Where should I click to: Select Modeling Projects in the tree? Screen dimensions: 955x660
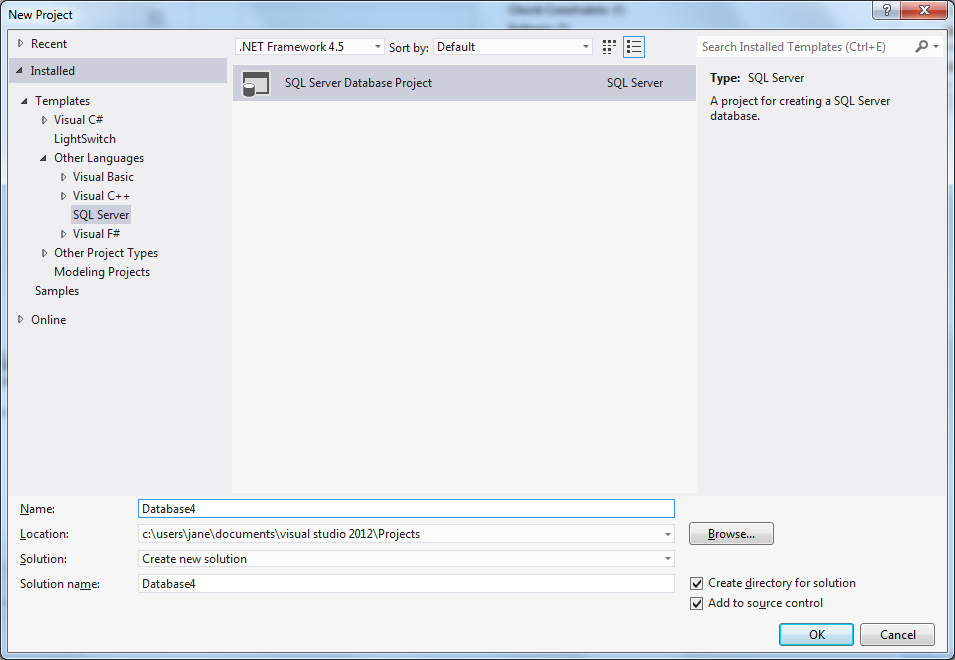click(x=102, y=272)
